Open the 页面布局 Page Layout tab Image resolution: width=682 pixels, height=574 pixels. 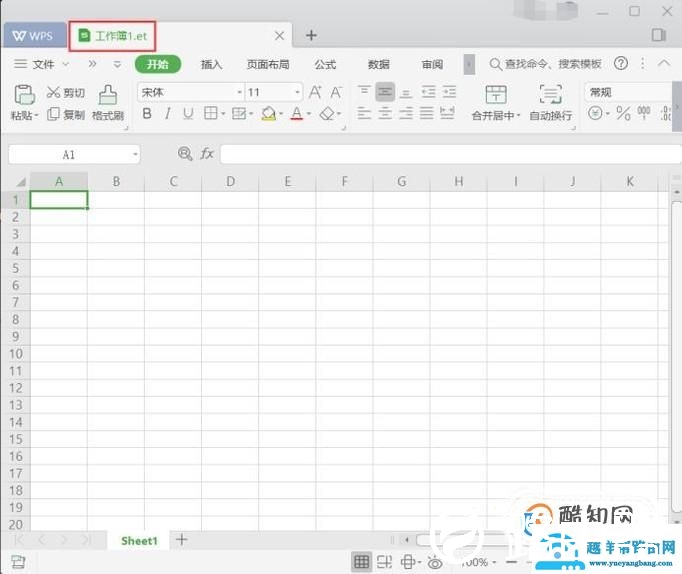(x=268, y=65)
